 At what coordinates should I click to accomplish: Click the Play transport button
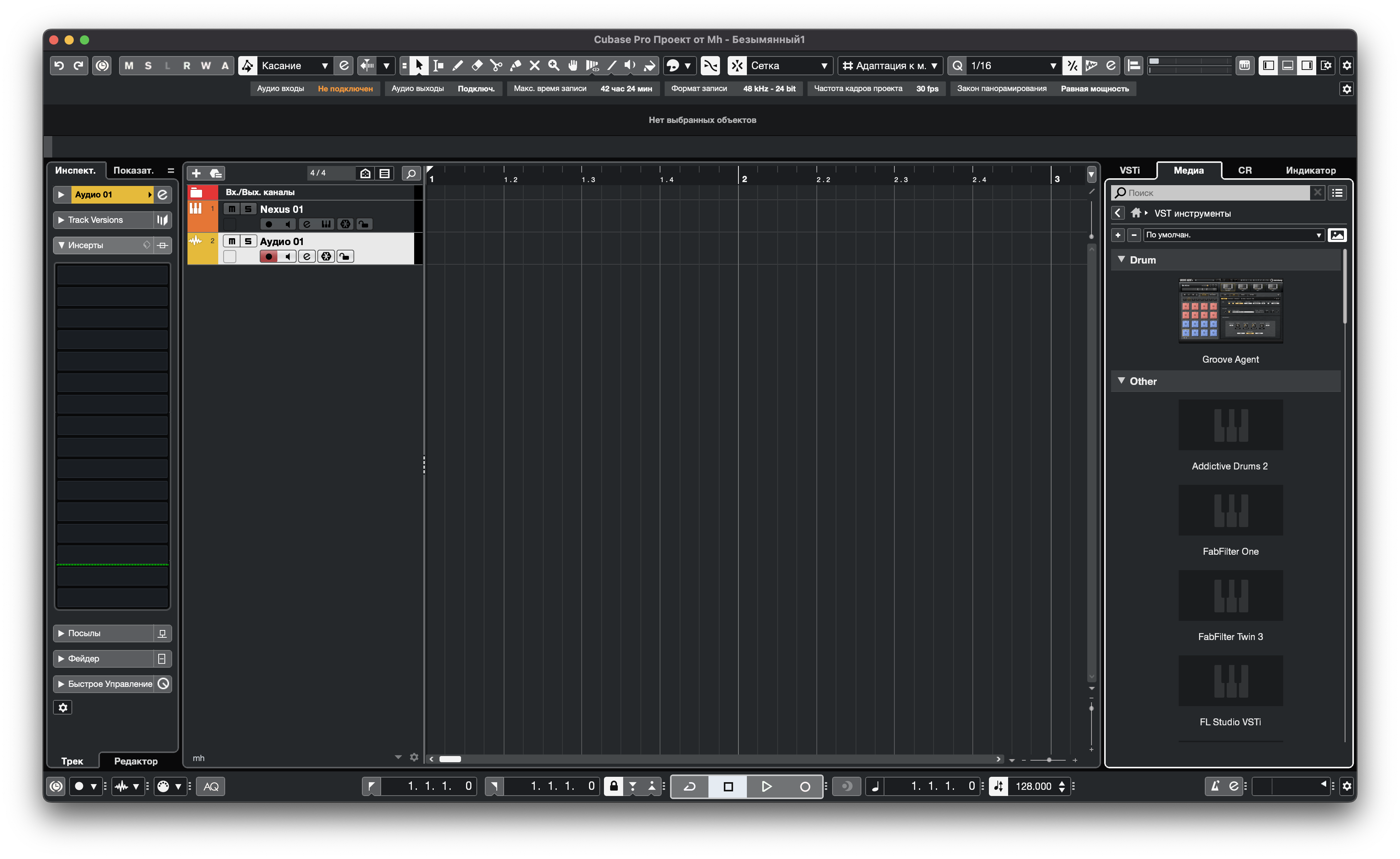tap(766, 786)
